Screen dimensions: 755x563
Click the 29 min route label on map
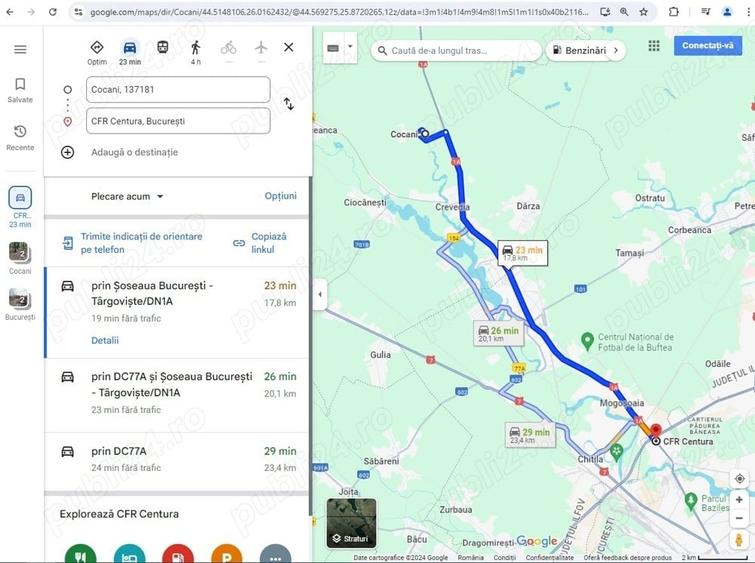(530, 435)
